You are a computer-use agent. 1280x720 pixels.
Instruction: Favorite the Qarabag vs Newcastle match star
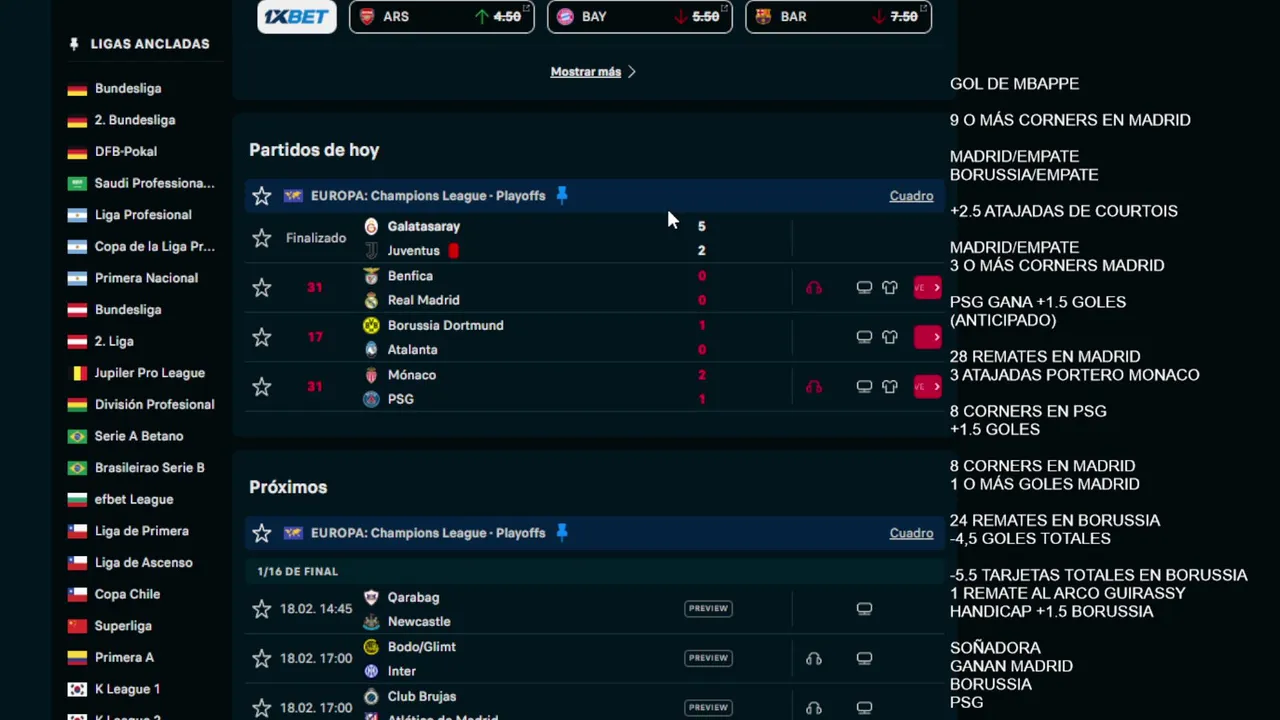262,609
